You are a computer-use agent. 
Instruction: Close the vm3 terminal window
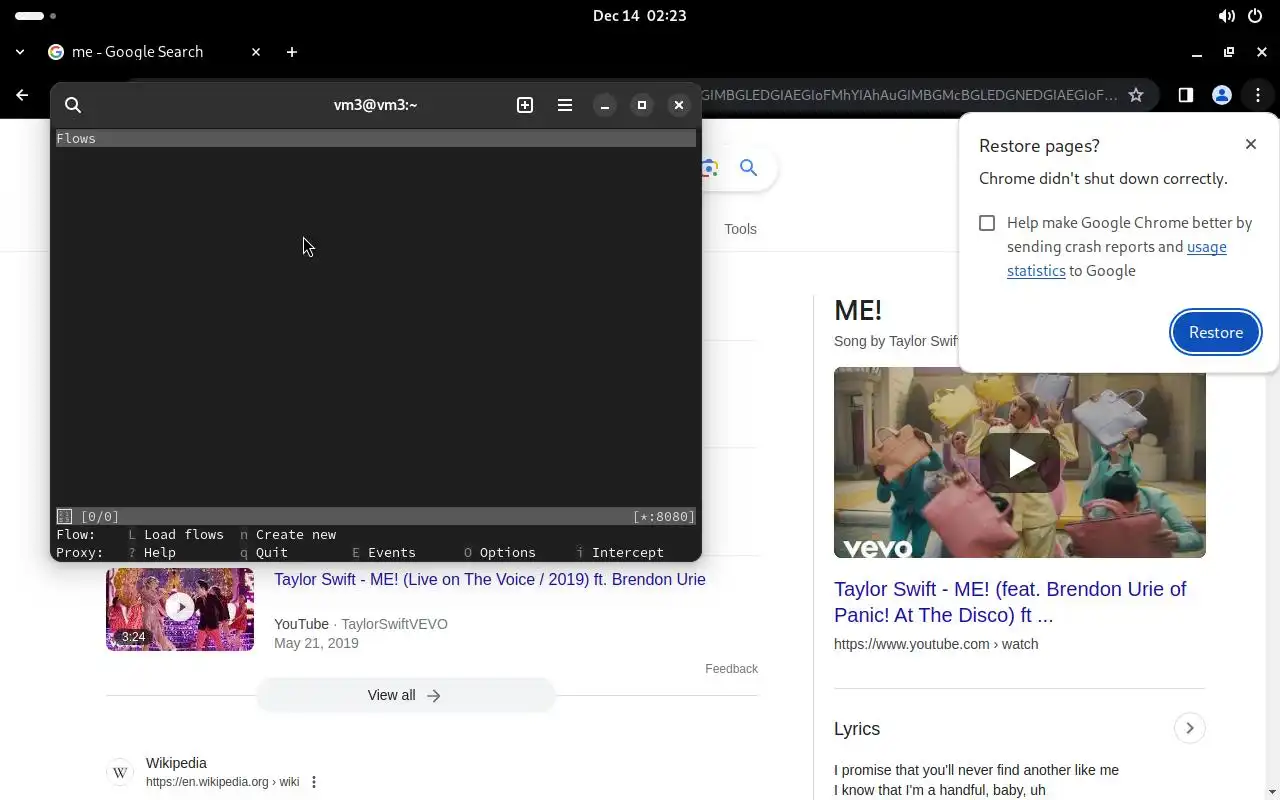(x=679, y=105)
